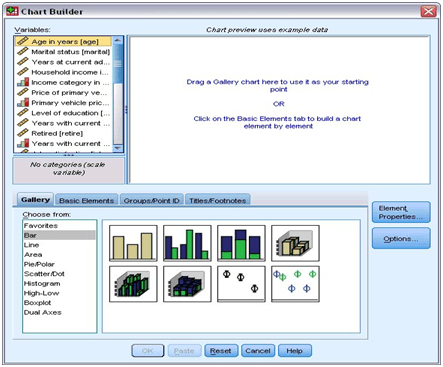Click the Reset button

pyautogui.click(x=221, y=351)
